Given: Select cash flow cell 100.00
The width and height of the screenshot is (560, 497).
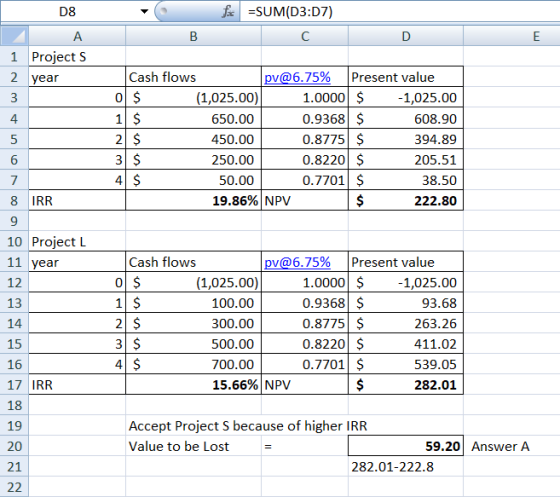Looking at the screenshot, I should [x=194, y=303].
